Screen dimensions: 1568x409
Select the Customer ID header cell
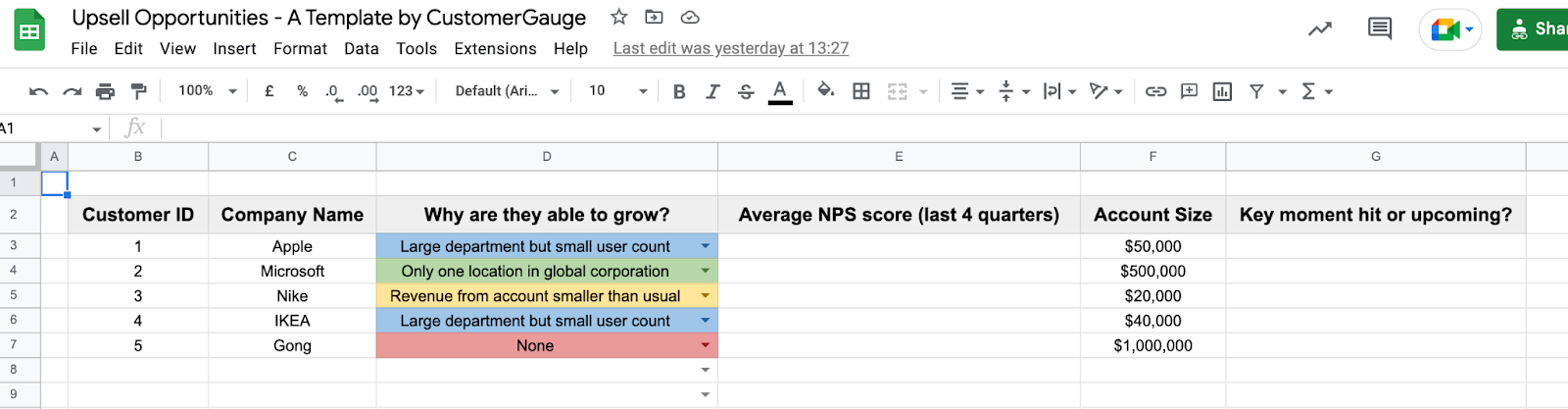pos(138,215)
